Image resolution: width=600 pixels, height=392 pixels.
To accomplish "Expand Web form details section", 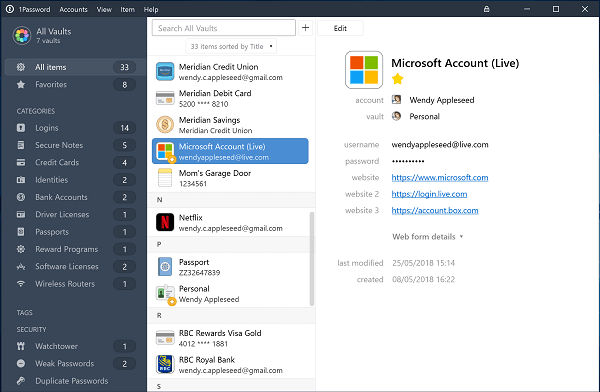I will pyautogui.click(x=427, y=237).
